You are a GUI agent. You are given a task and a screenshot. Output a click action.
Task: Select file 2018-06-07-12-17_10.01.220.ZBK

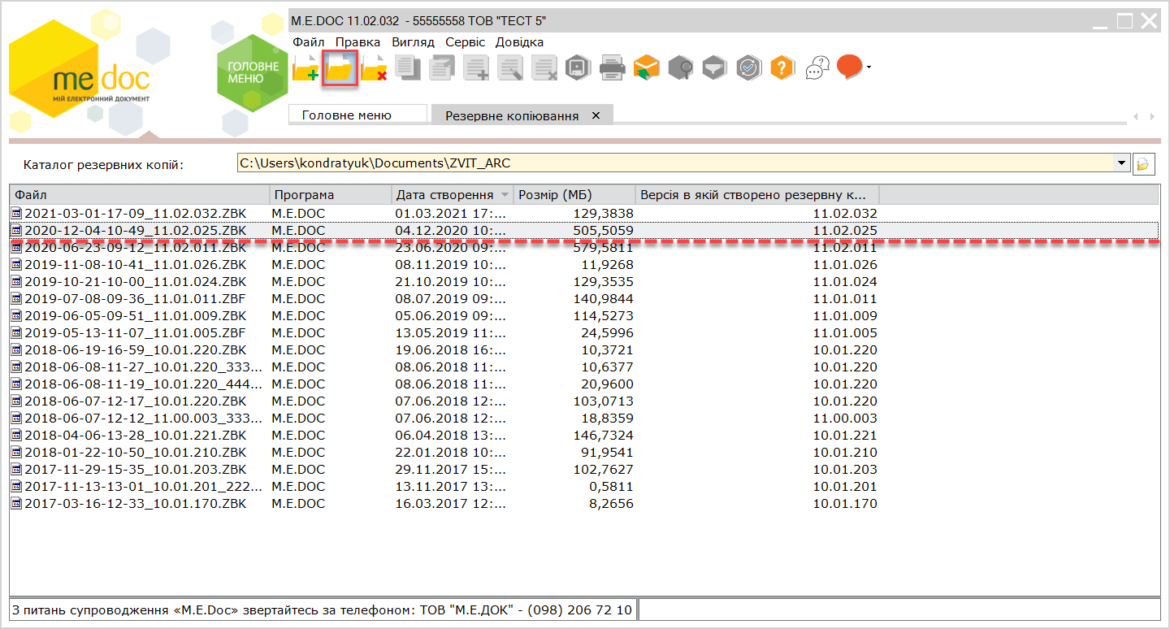click(135, 401)
